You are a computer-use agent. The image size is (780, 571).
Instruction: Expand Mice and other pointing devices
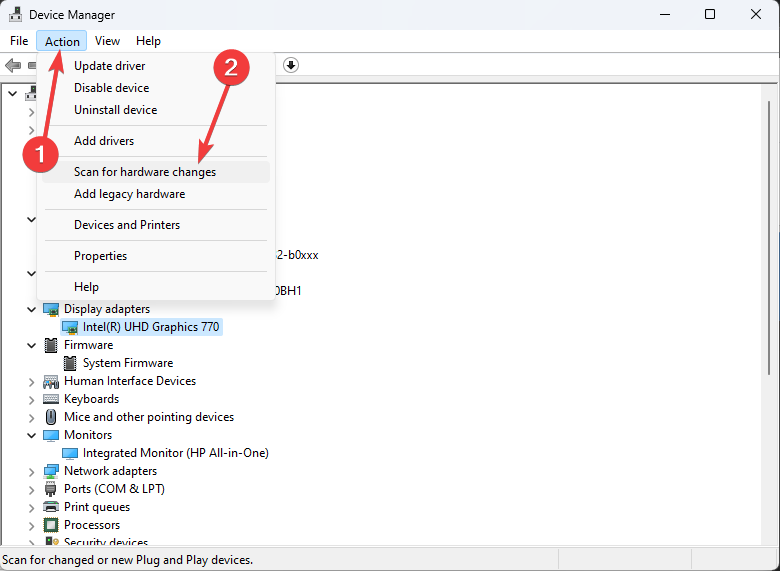31,417
